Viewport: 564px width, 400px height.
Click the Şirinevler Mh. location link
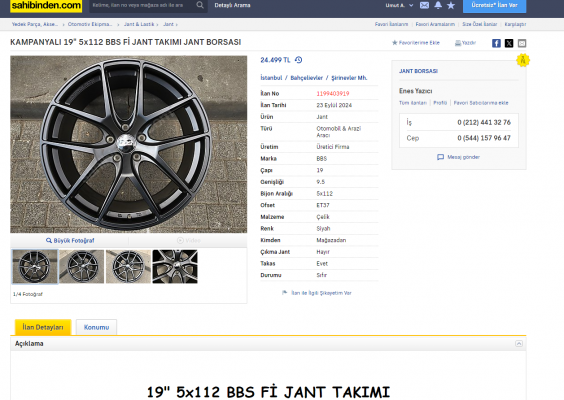(x=349, y=78)
